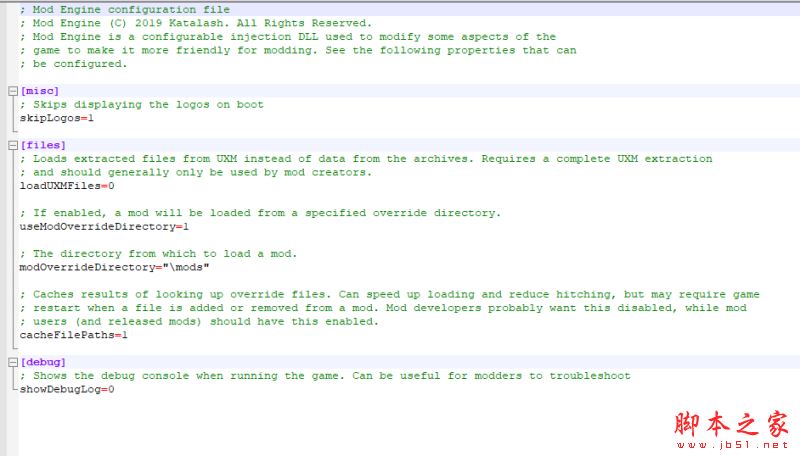This screenshot has height=456, width=800.
Task: Click the modOverrideDirectory="\mods" line
Action: click(x=114, y=267)
